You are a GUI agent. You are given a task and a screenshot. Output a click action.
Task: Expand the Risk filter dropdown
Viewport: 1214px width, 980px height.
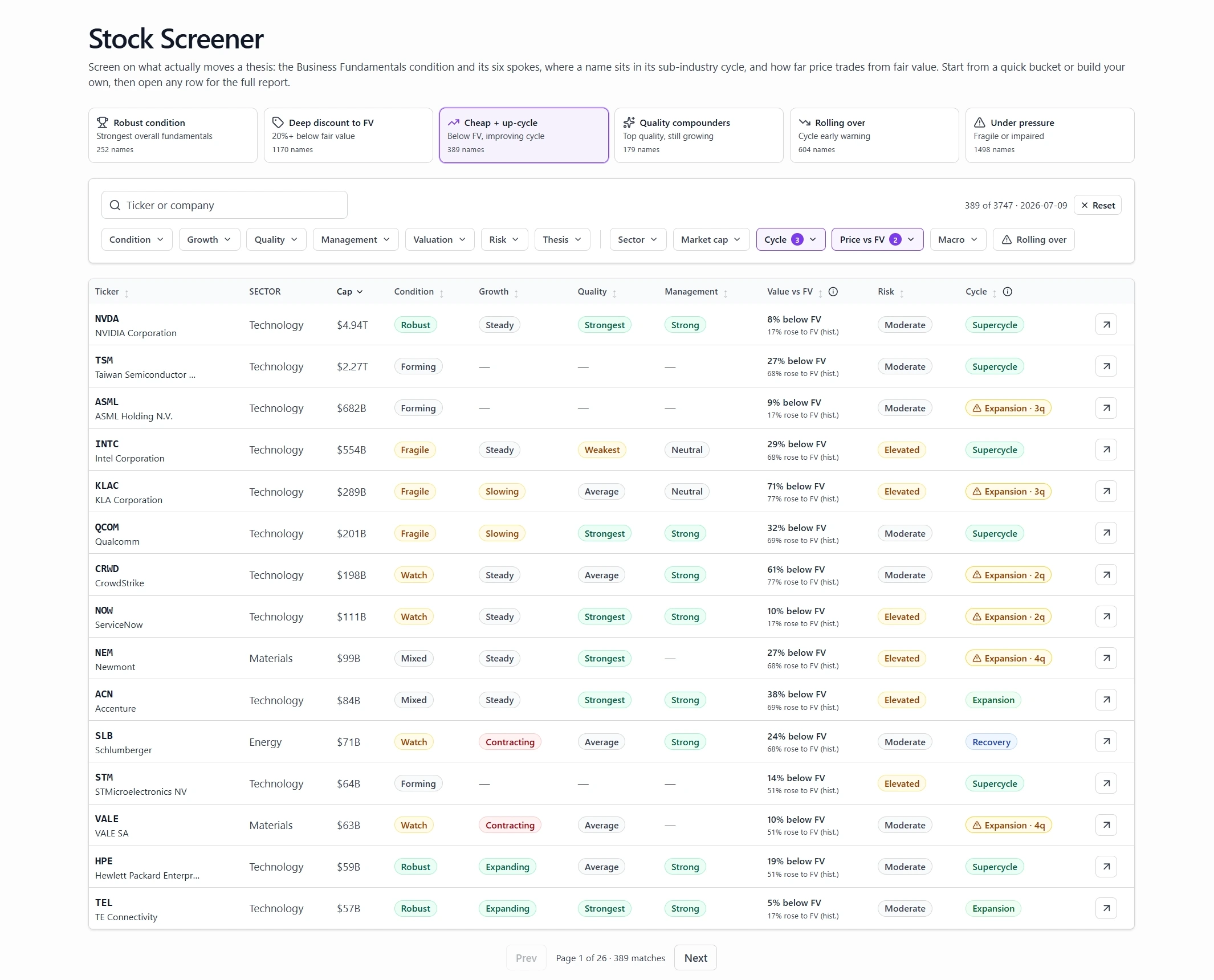click(504, 239)
